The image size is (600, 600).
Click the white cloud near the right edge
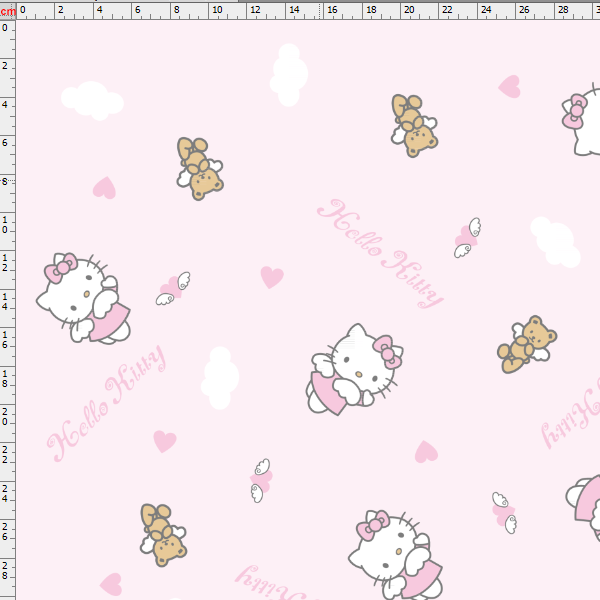(x=555, y=242)
